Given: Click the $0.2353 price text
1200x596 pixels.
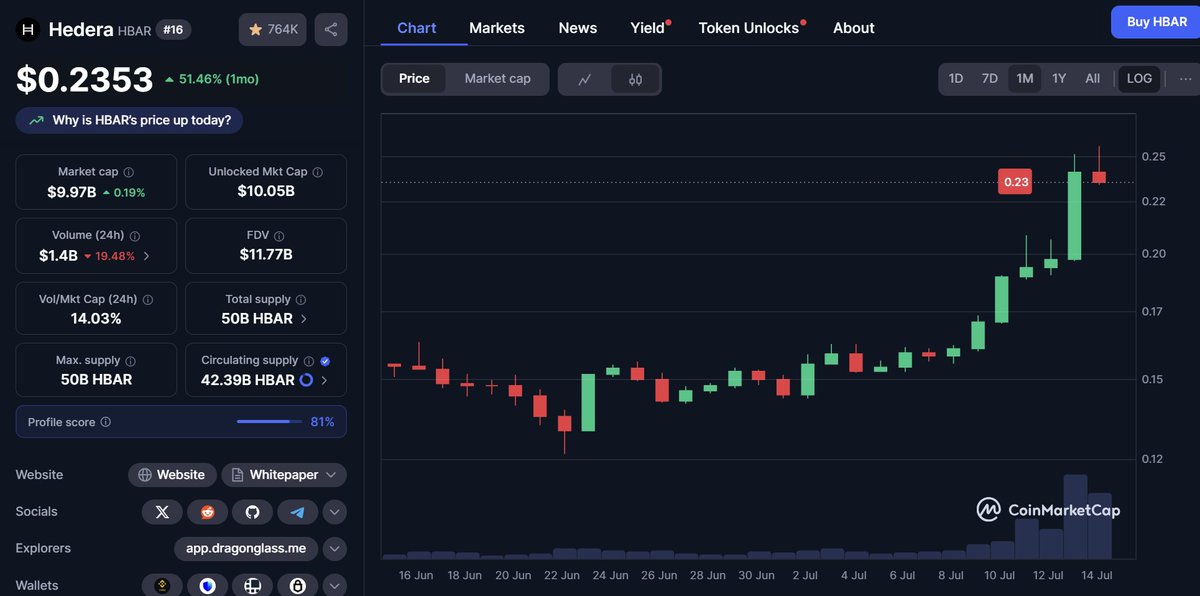Looking at the screenshot, I should [x=85, y=80].
